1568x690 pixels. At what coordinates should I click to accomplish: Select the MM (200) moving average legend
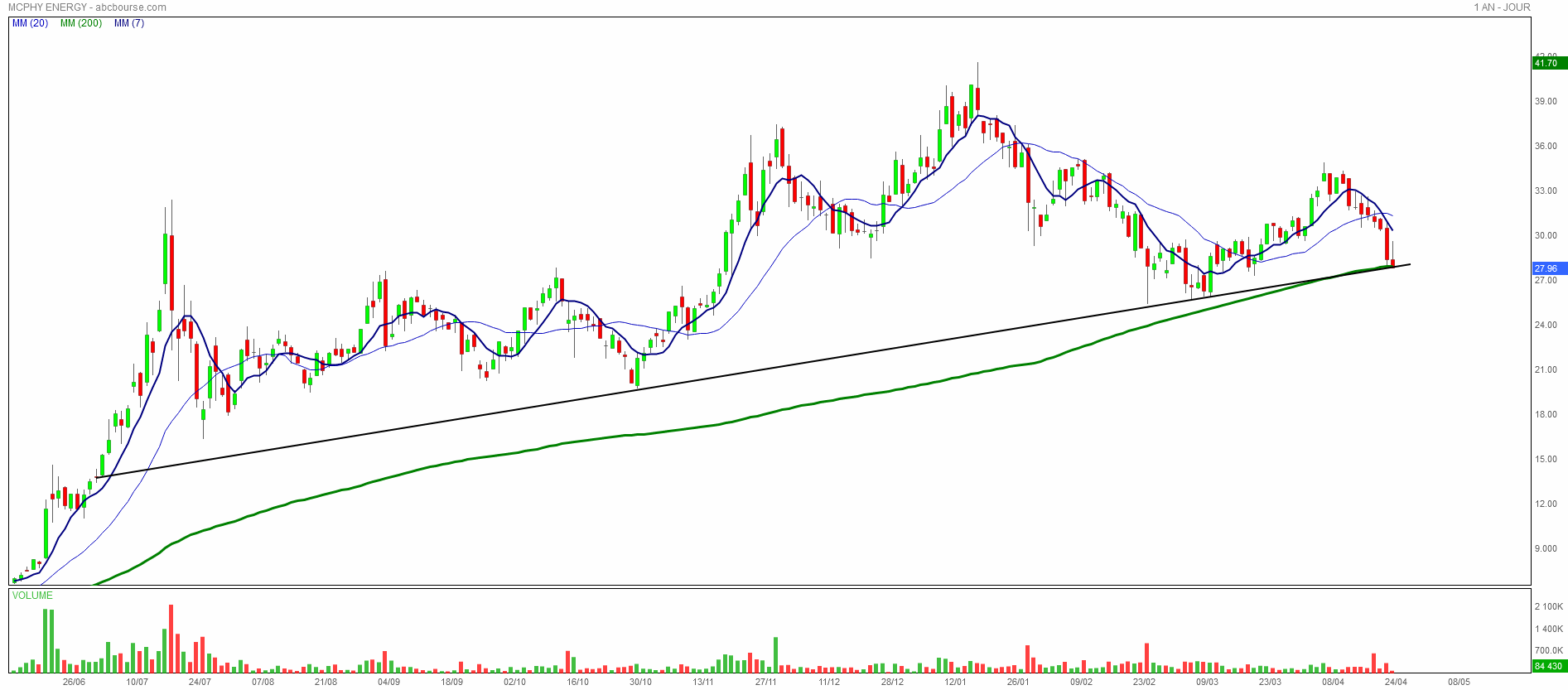[x=81, y=23]
